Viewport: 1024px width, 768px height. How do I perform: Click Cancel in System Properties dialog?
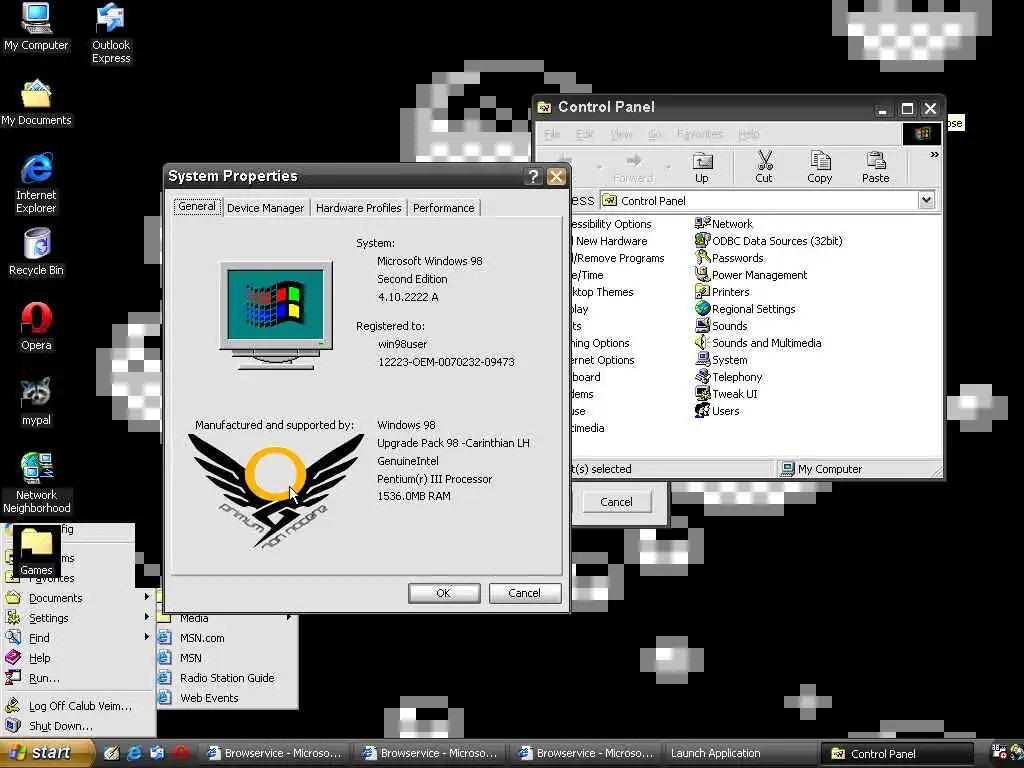click(524, 593)
